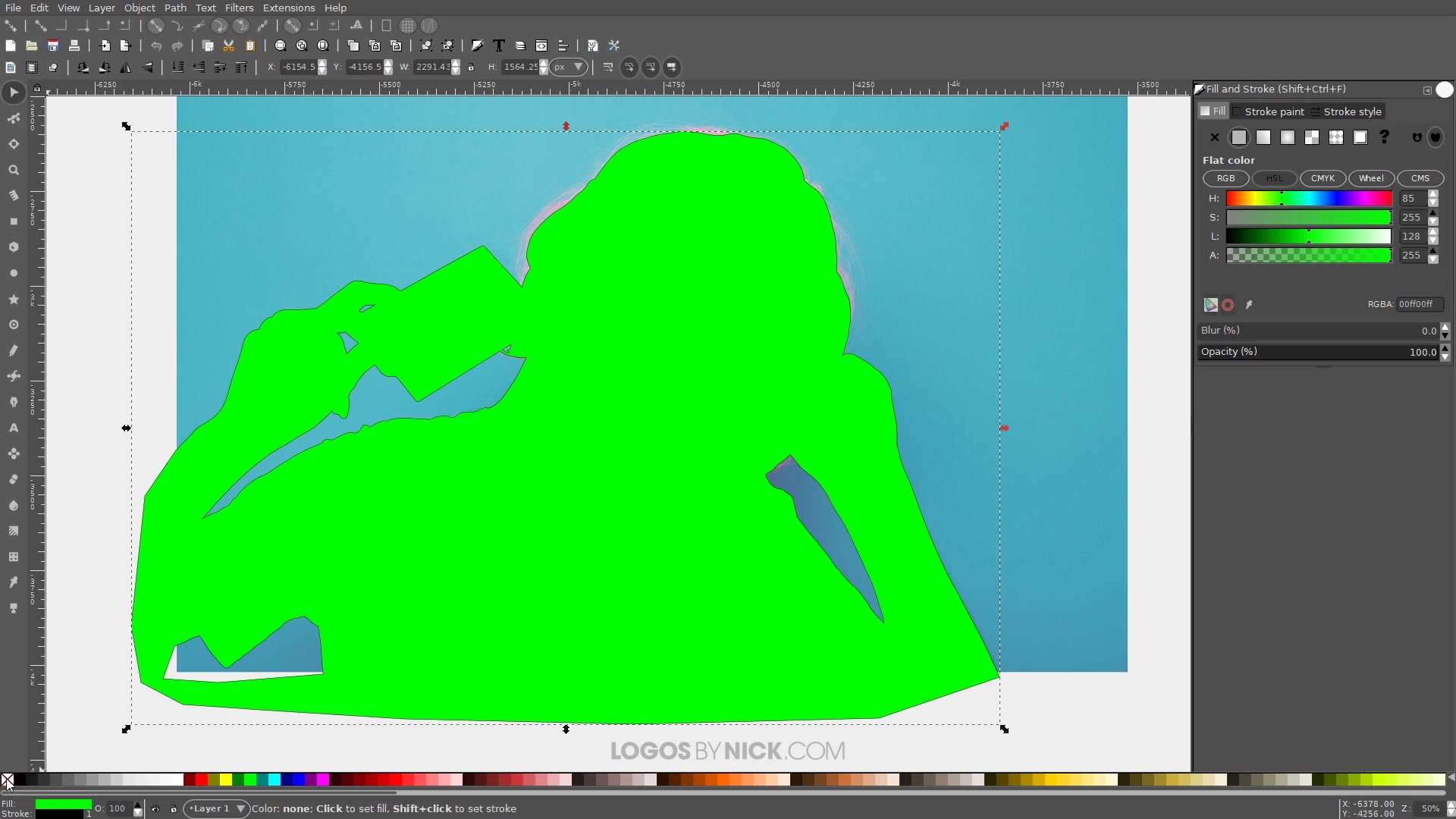The width and height of the screenshot is (1456, 819).
Task: Toggle the layer lock in the status bar
Action: [x=174, y=808]
